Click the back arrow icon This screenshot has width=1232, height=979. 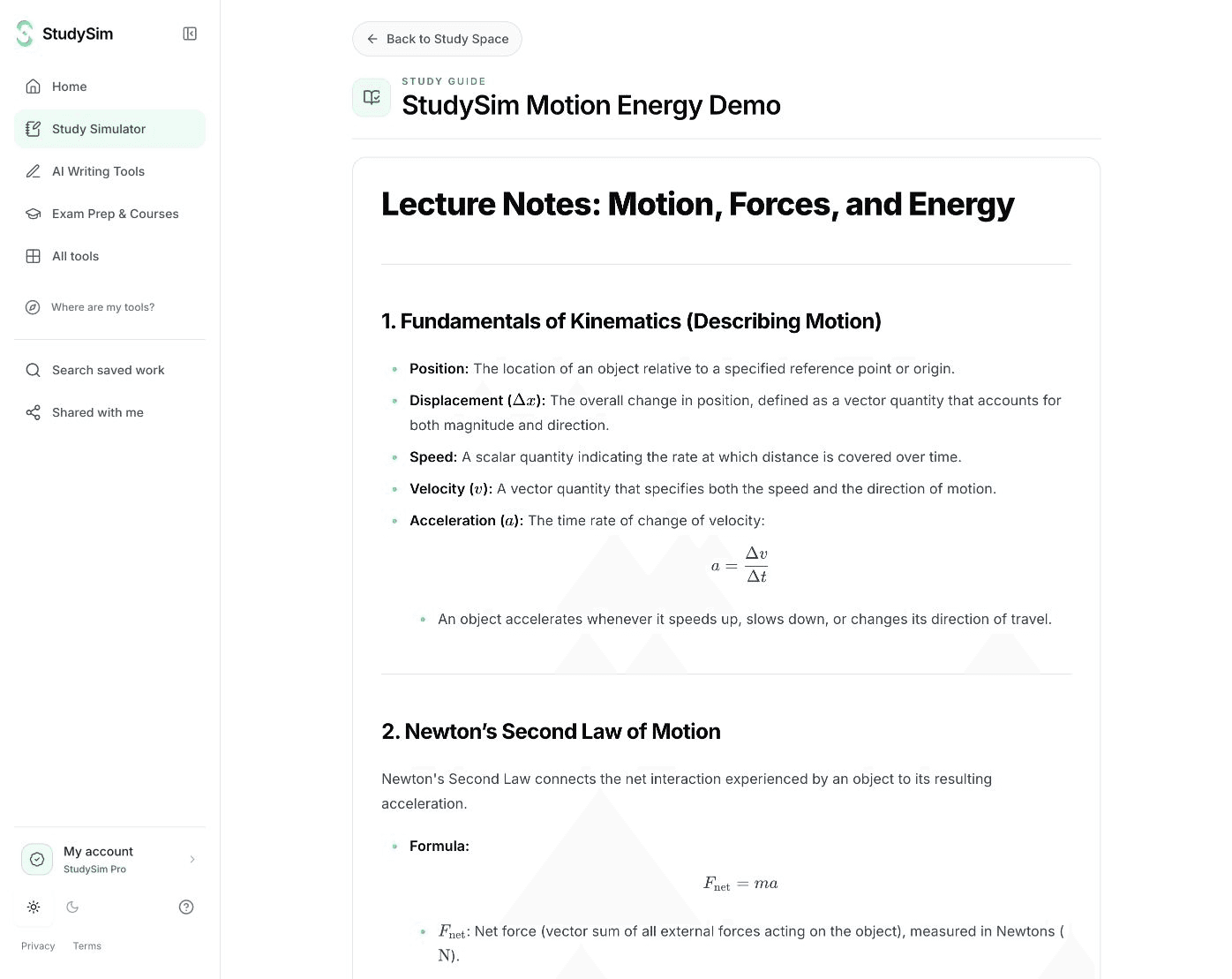coord(372,39)
